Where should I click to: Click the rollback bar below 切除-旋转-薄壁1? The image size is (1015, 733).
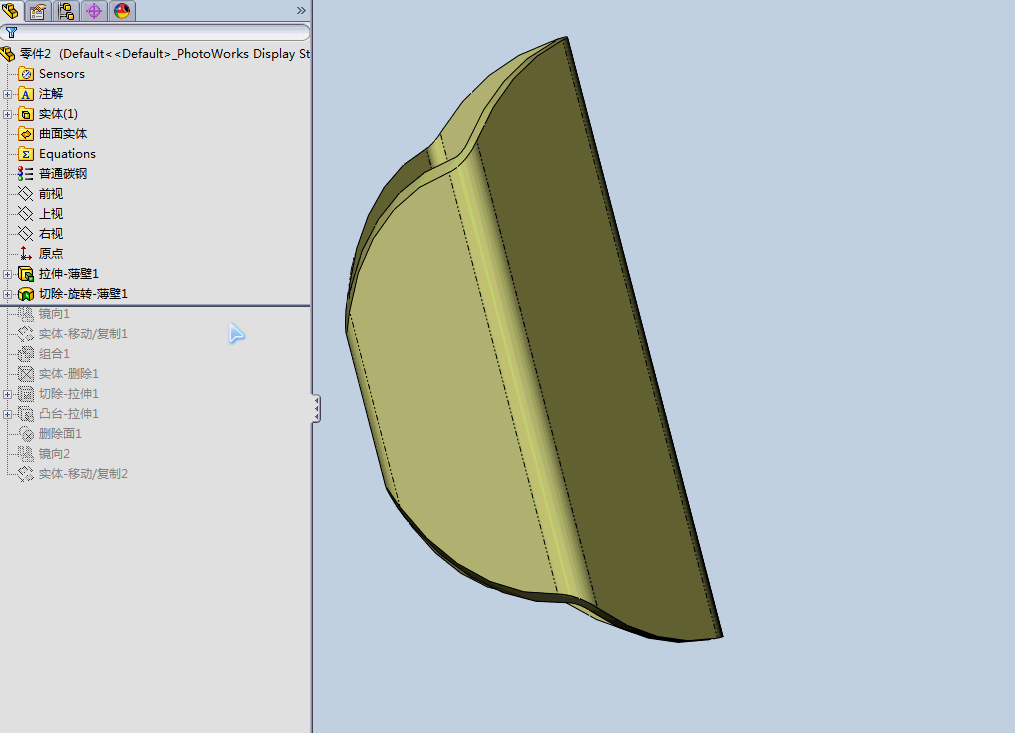coord(155,305)
